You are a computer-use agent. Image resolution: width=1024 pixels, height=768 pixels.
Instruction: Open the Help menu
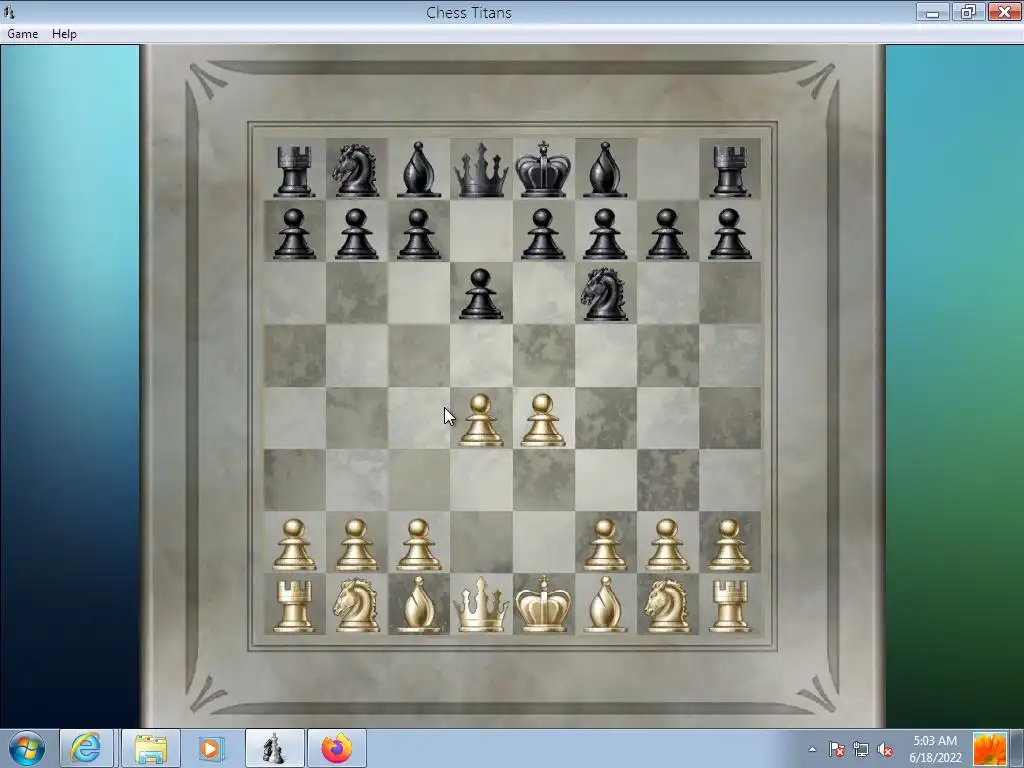(64, 34)
